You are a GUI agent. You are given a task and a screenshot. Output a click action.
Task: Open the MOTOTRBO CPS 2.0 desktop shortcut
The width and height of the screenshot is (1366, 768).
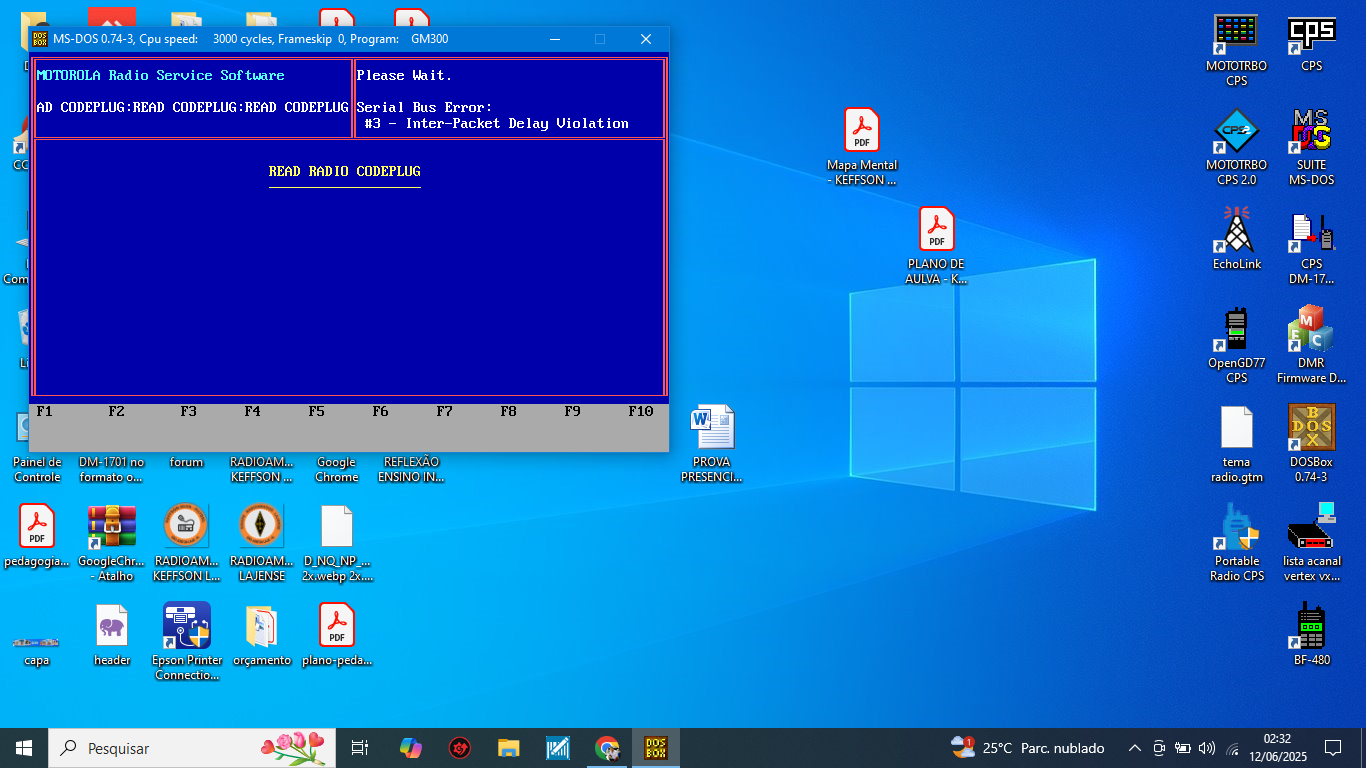click(x=1236, y=132)
